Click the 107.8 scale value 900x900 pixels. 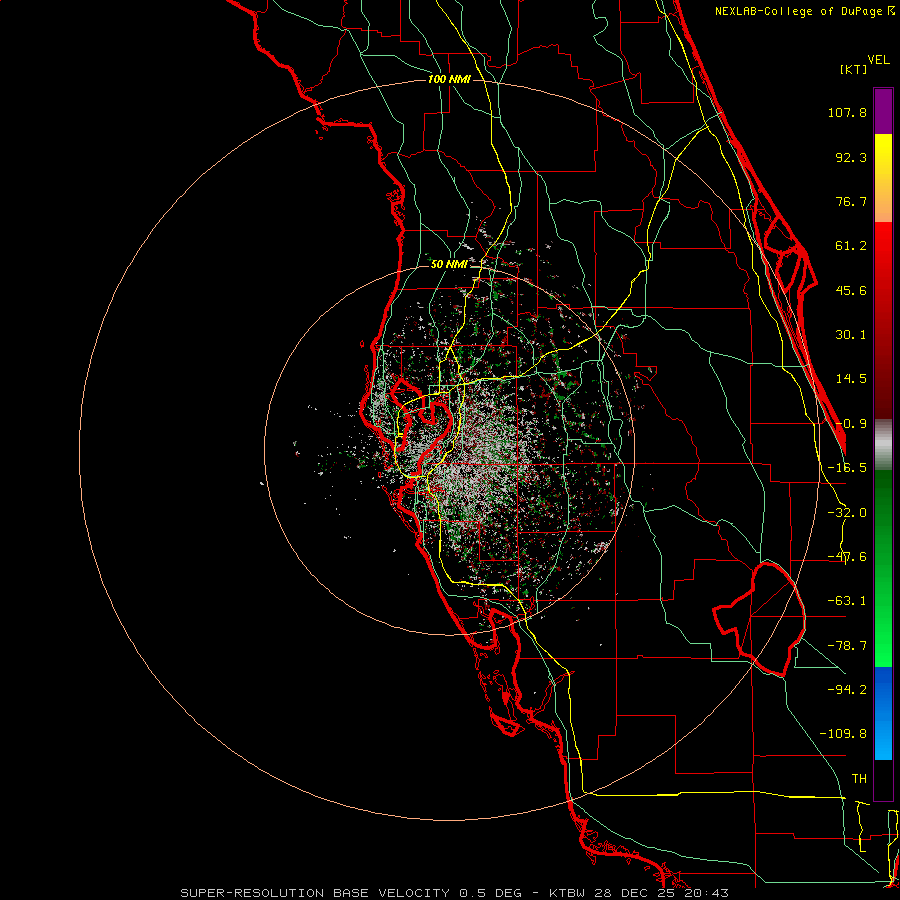tap(847, 112)
